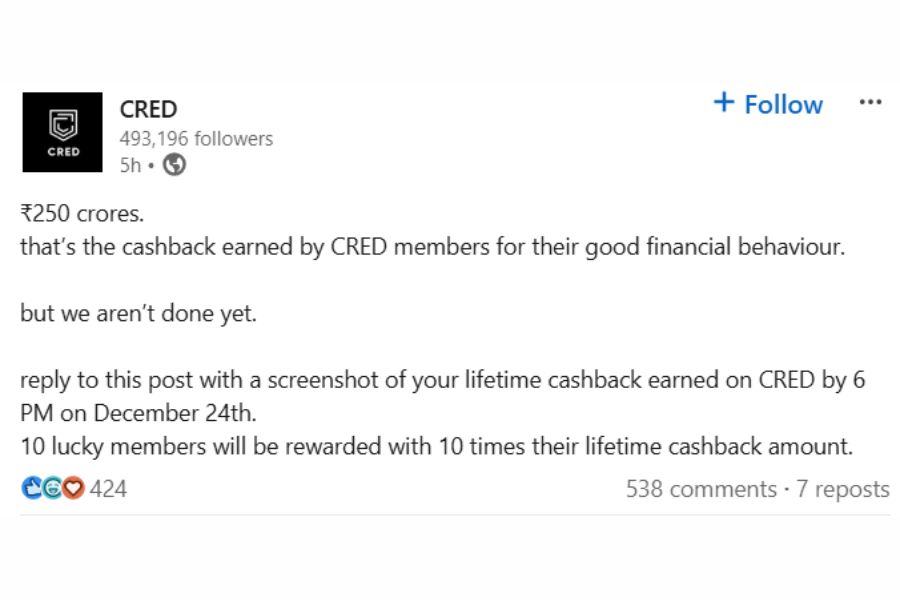Screen dimensions: 900x600
Task: Click the plus sign beside Follow
Action: pyautogui.click(x=724, y=103)
